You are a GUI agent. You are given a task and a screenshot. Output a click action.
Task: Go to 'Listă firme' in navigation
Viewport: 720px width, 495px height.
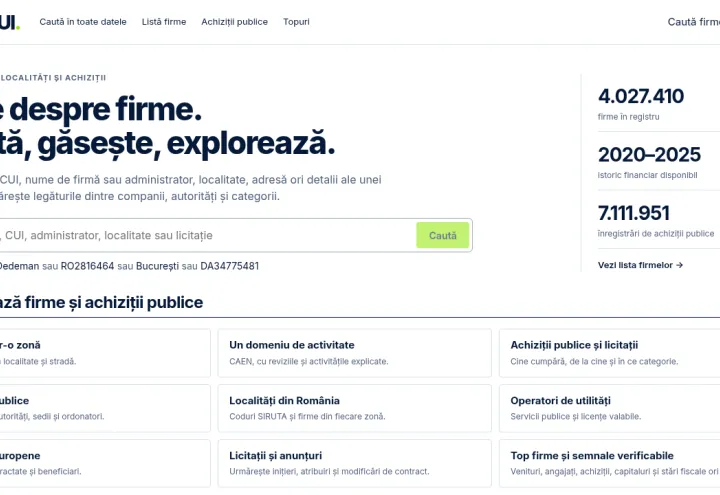(x=164, y=22)
